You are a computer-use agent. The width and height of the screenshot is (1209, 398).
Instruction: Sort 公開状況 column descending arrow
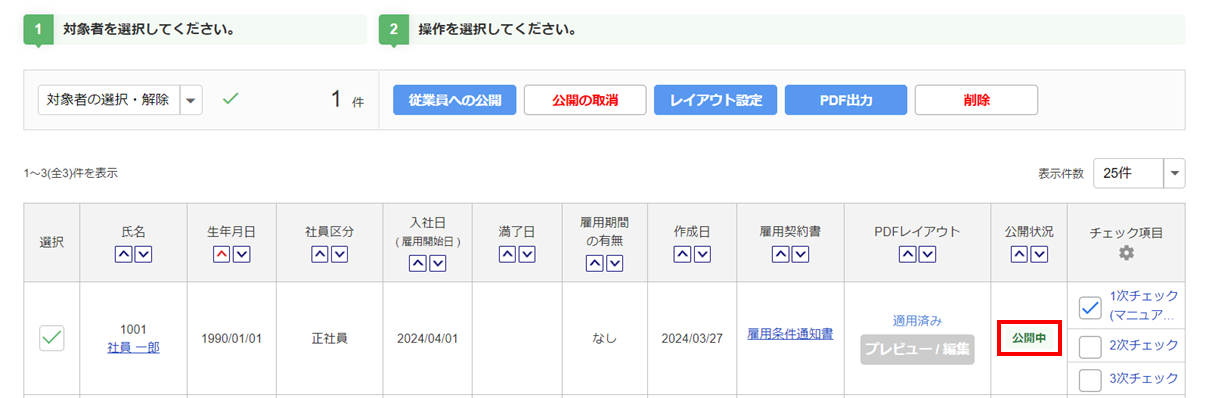click(x=1039, y=254)
